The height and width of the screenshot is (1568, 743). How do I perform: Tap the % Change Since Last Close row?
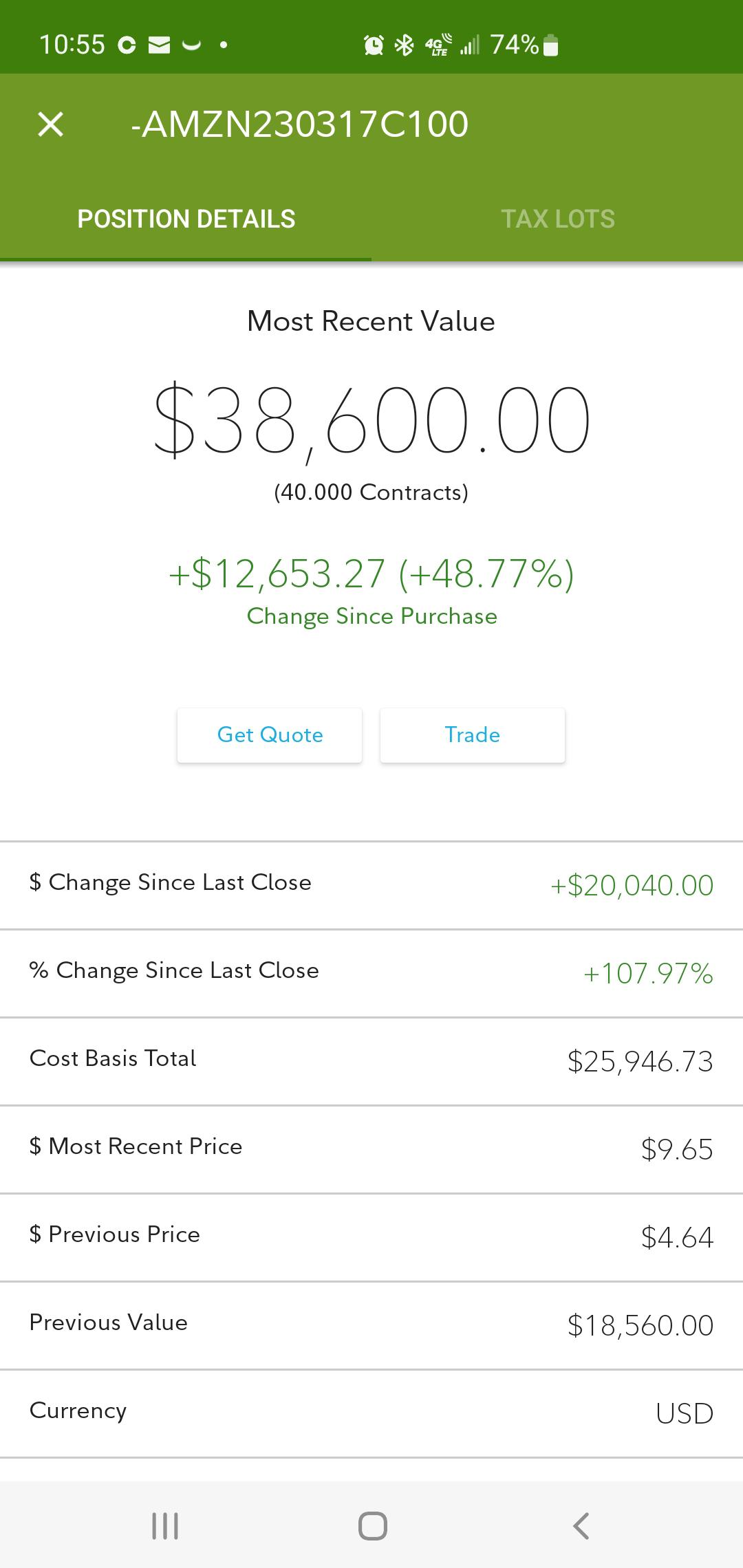(371, 972)
